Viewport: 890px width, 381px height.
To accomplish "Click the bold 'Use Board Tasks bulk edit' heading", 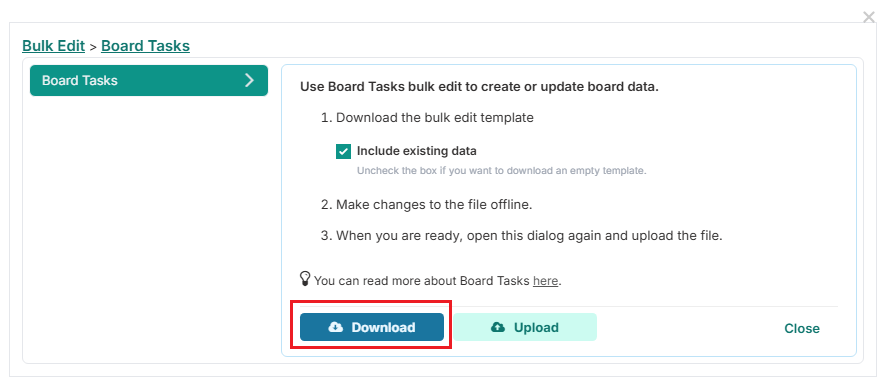I will pyautogui.click(x=480, y=87).
